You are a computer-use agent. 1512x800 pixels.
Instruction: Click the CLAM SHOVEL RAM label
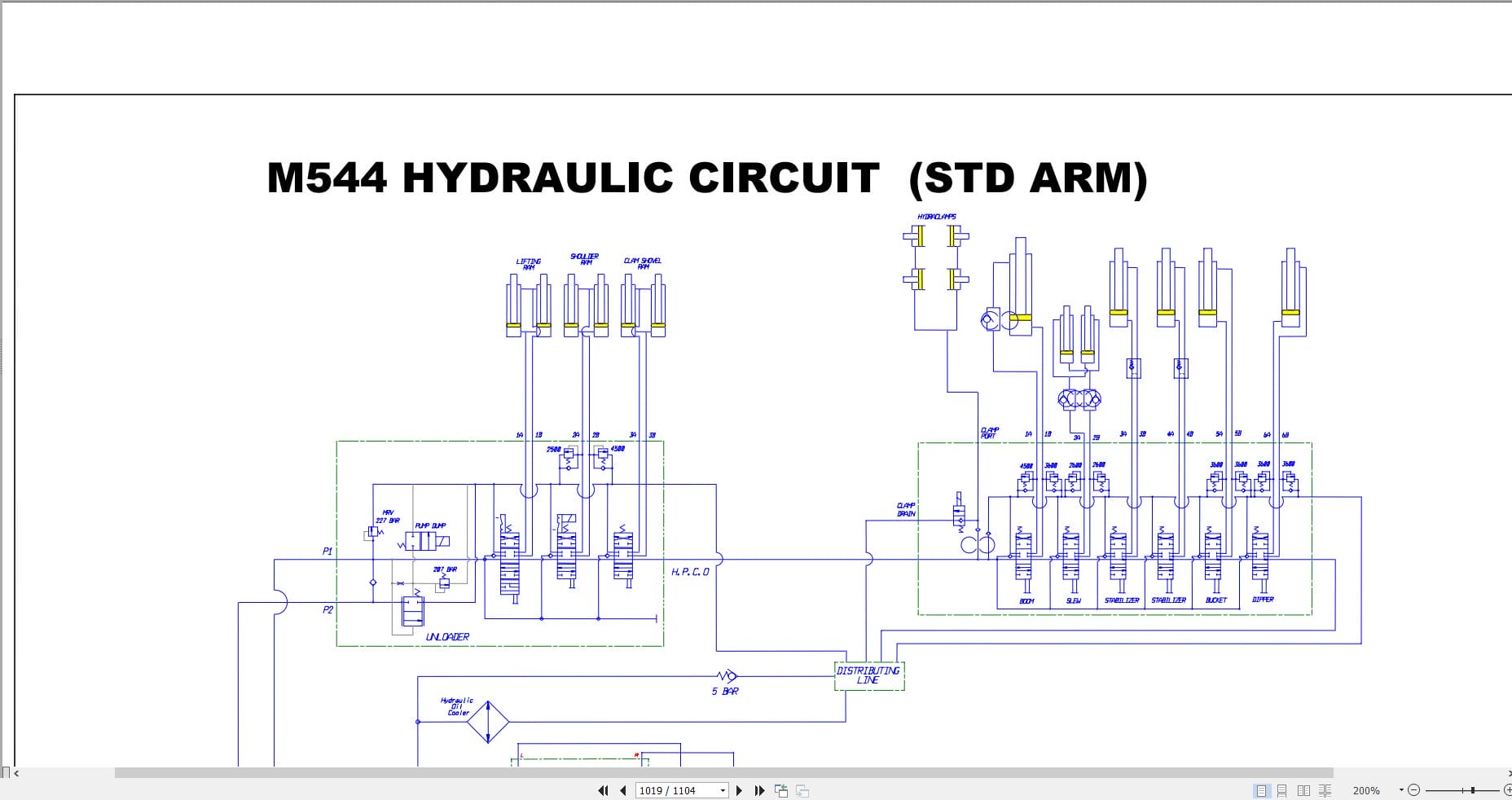tap(643, 263)
